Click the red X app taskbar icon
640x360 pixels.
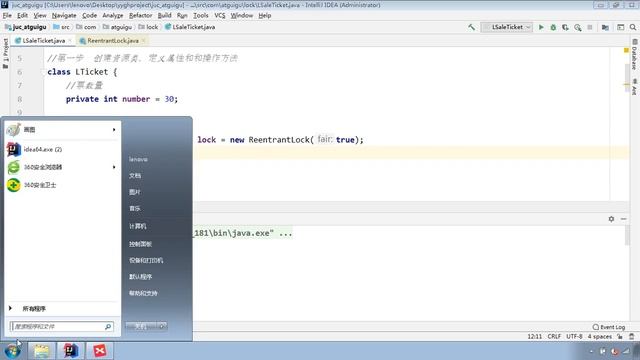pyautogui.click(x=100, y=351)
